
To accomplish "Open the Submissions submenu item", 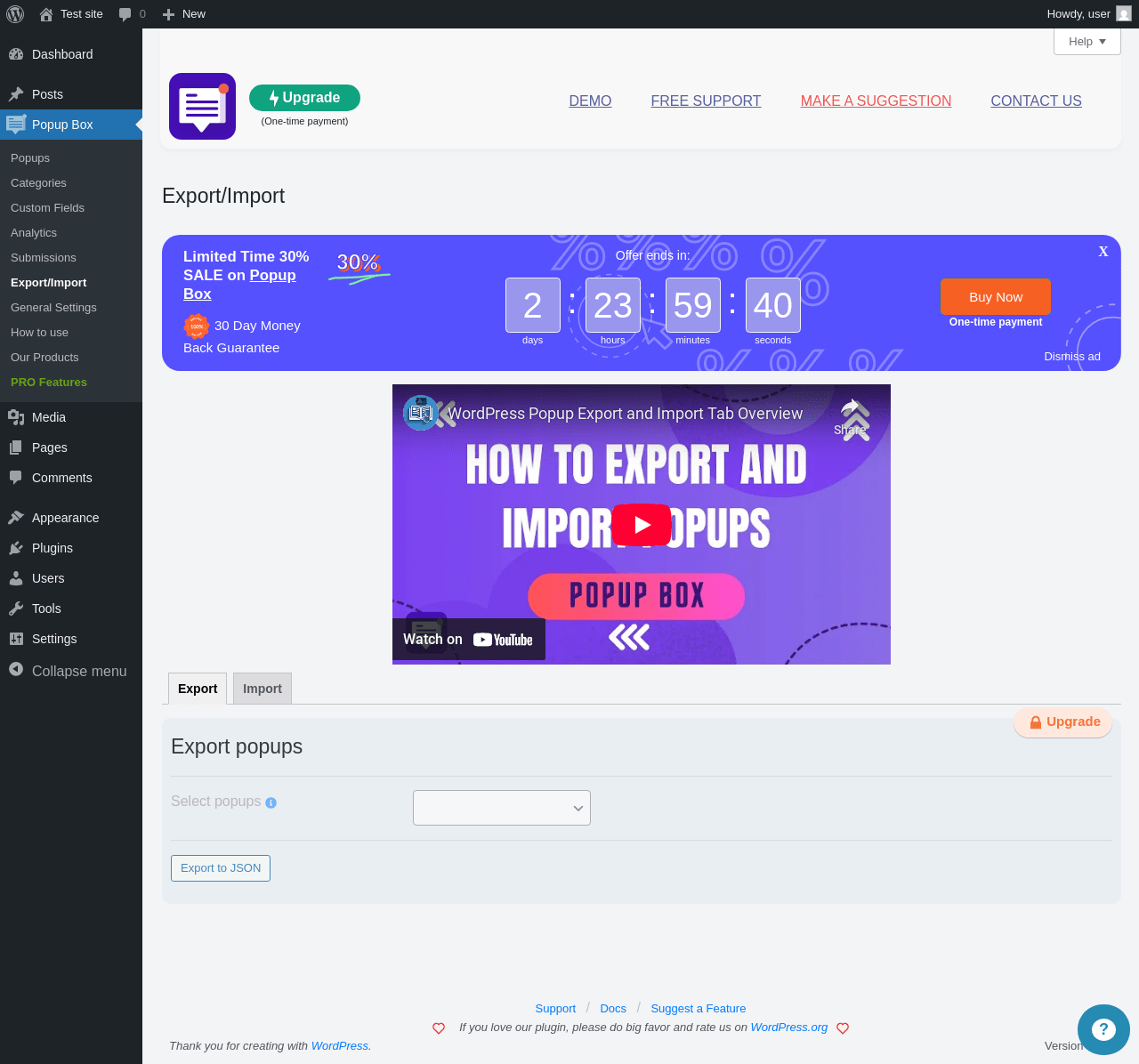I will coord(44,258).
